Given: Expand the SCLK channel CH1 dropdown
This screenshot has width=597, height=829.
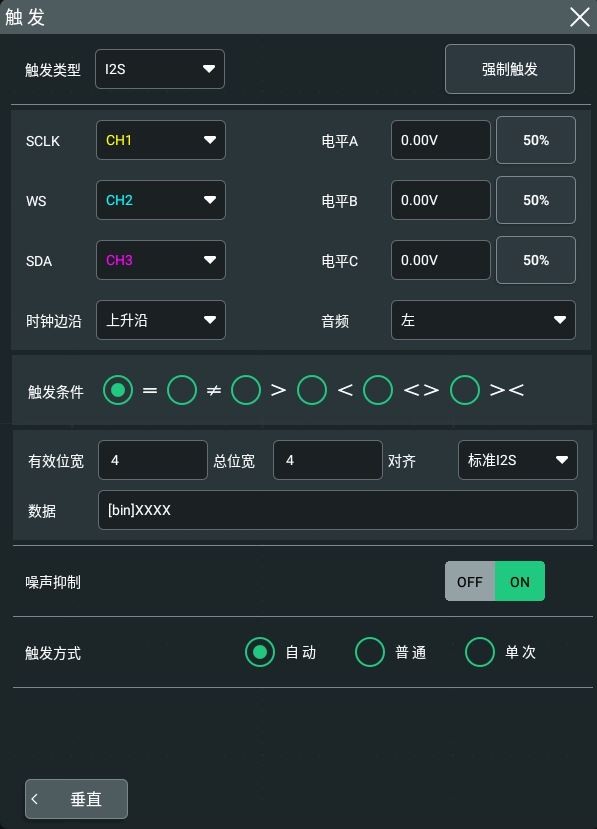Looking at the screenshot, I should (x=161, y=140).
